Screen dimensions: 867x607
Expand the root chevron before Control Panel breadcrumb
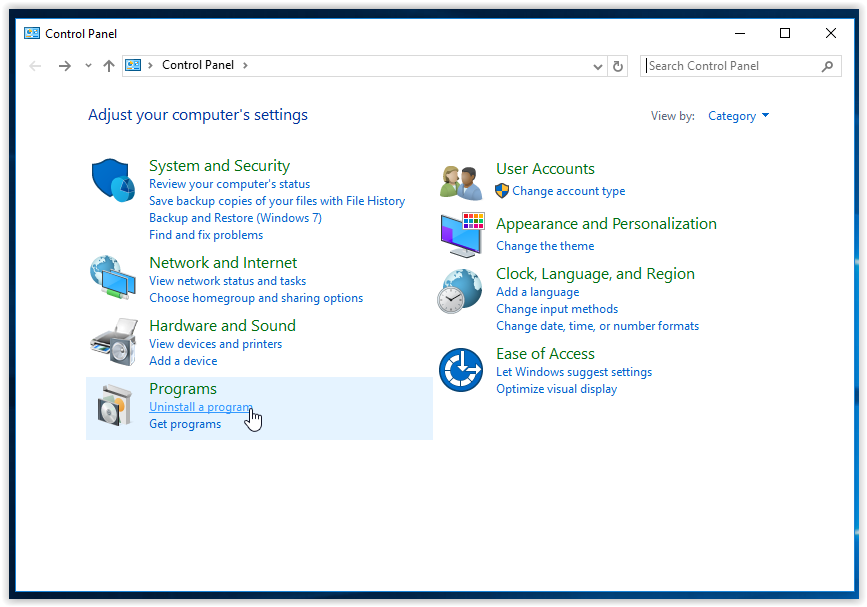click(150, 65)
